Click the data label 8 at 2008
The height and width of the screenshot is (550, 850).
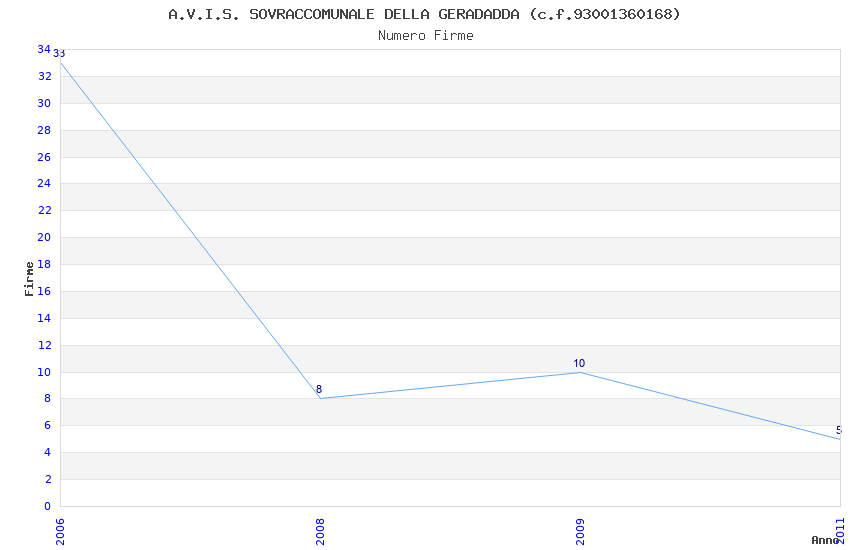point(319,389)
